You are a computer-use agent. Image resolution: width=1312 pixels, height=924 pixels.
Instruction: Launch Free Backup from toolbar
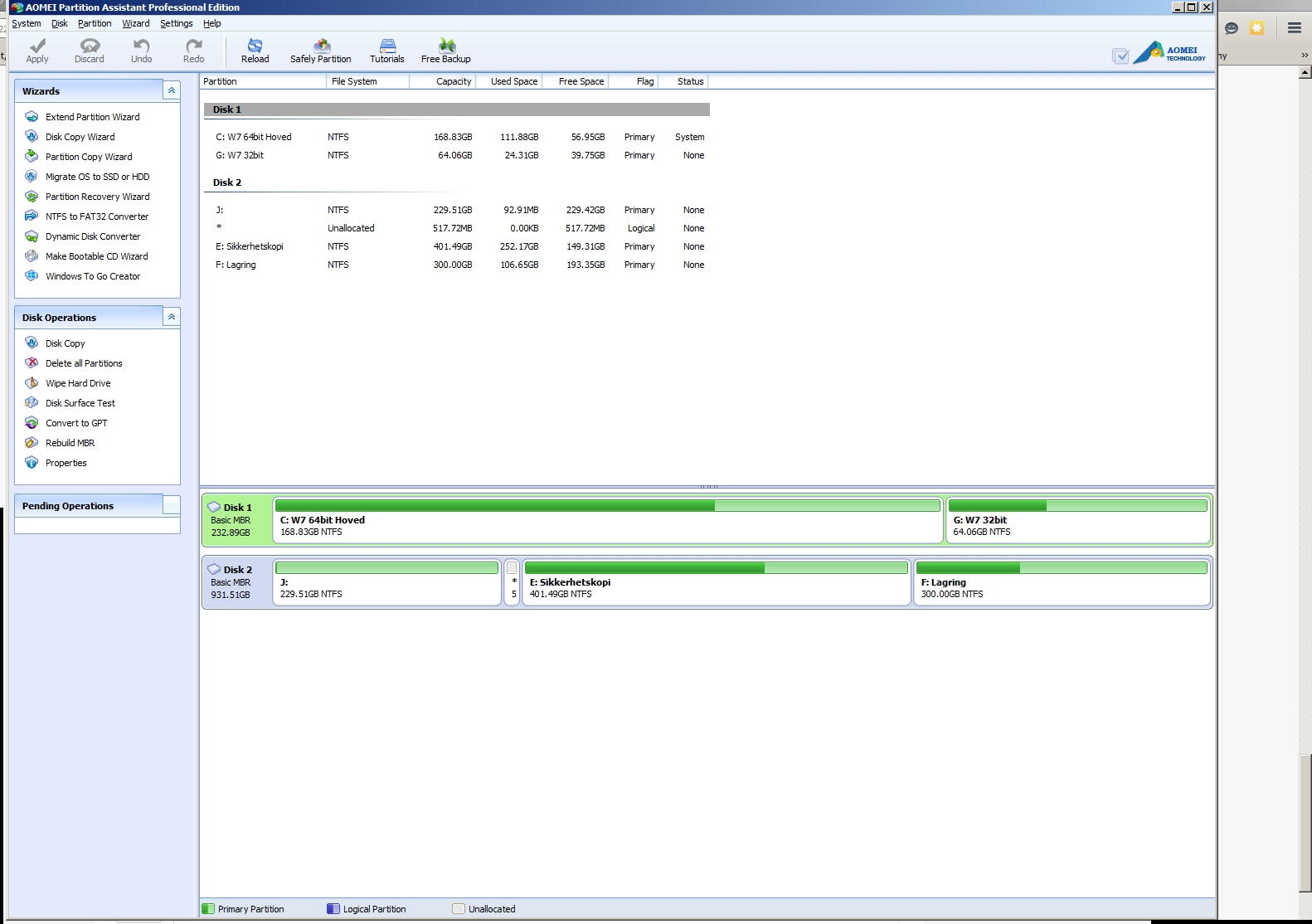click(446, 51)
